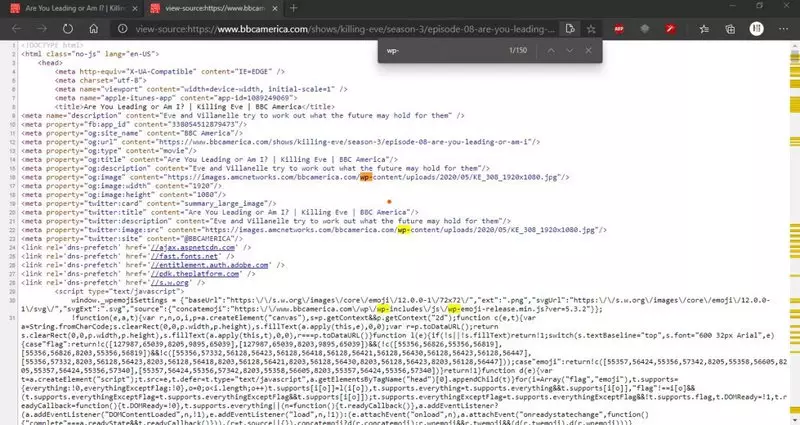Jump to previous find result arrow

coord(551,51)
